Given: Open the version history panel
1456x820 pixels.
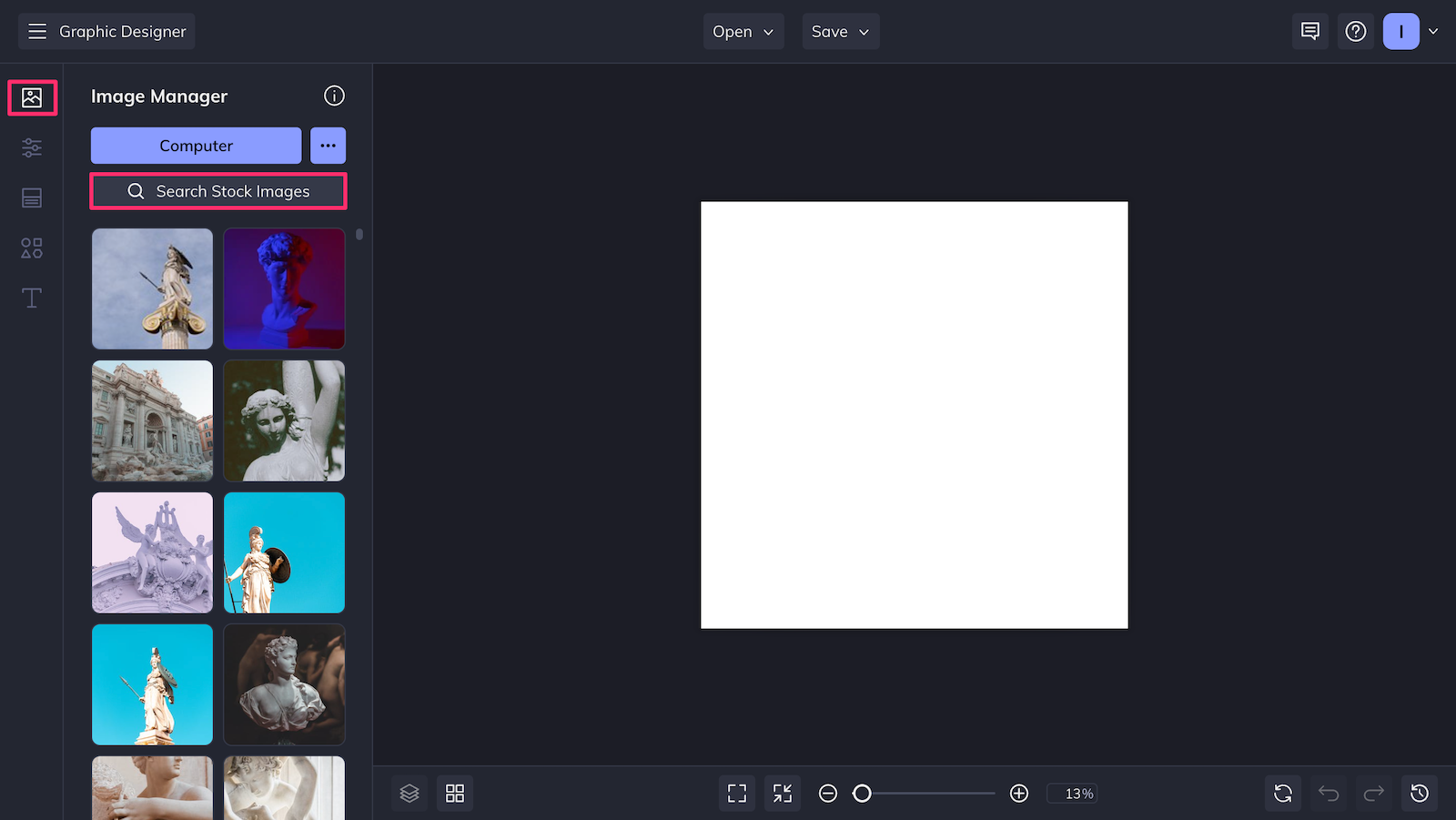Looking at the screenshot, I should click(1420, 793).
